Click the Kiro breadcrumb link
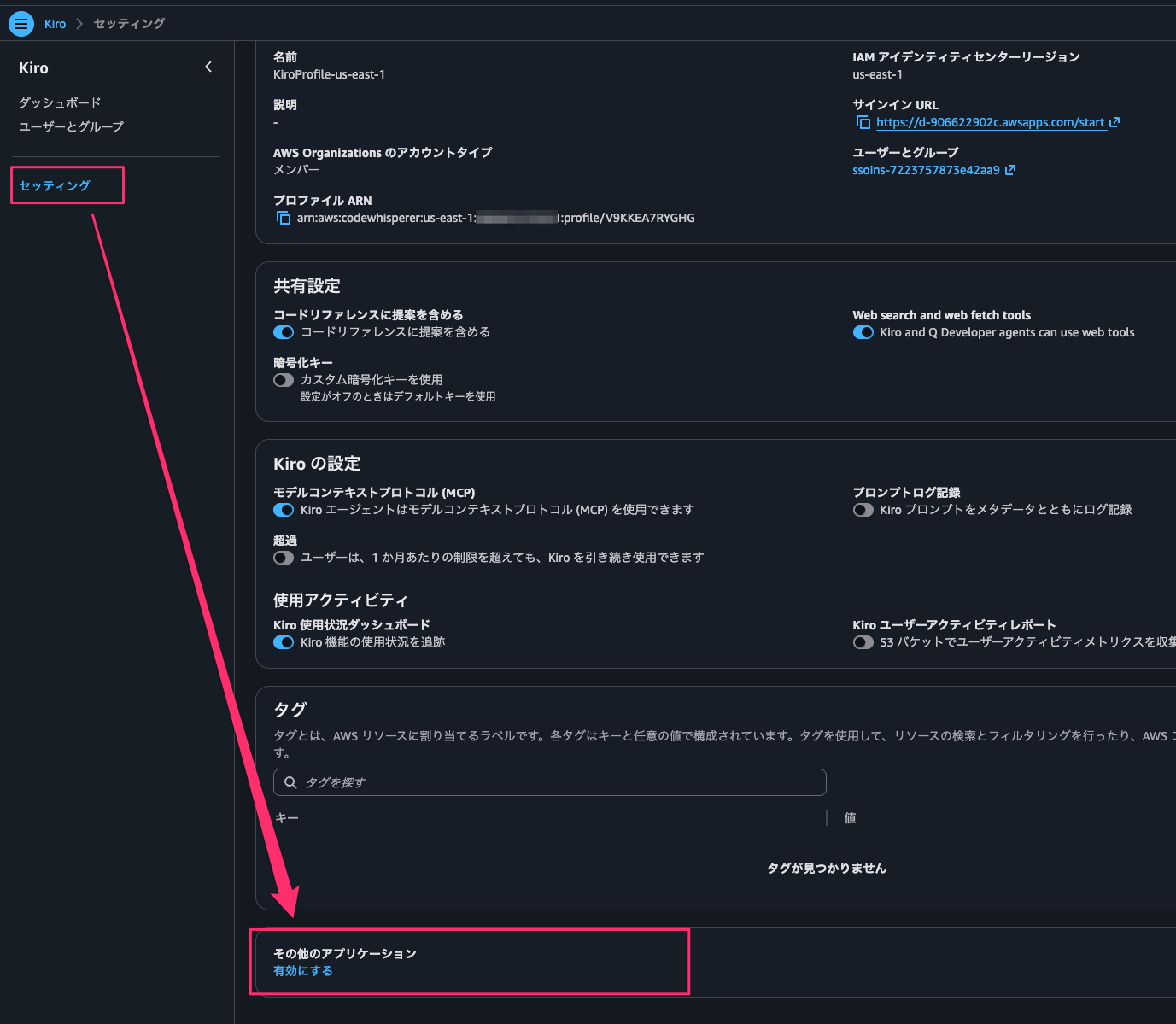 pos(55,24)
